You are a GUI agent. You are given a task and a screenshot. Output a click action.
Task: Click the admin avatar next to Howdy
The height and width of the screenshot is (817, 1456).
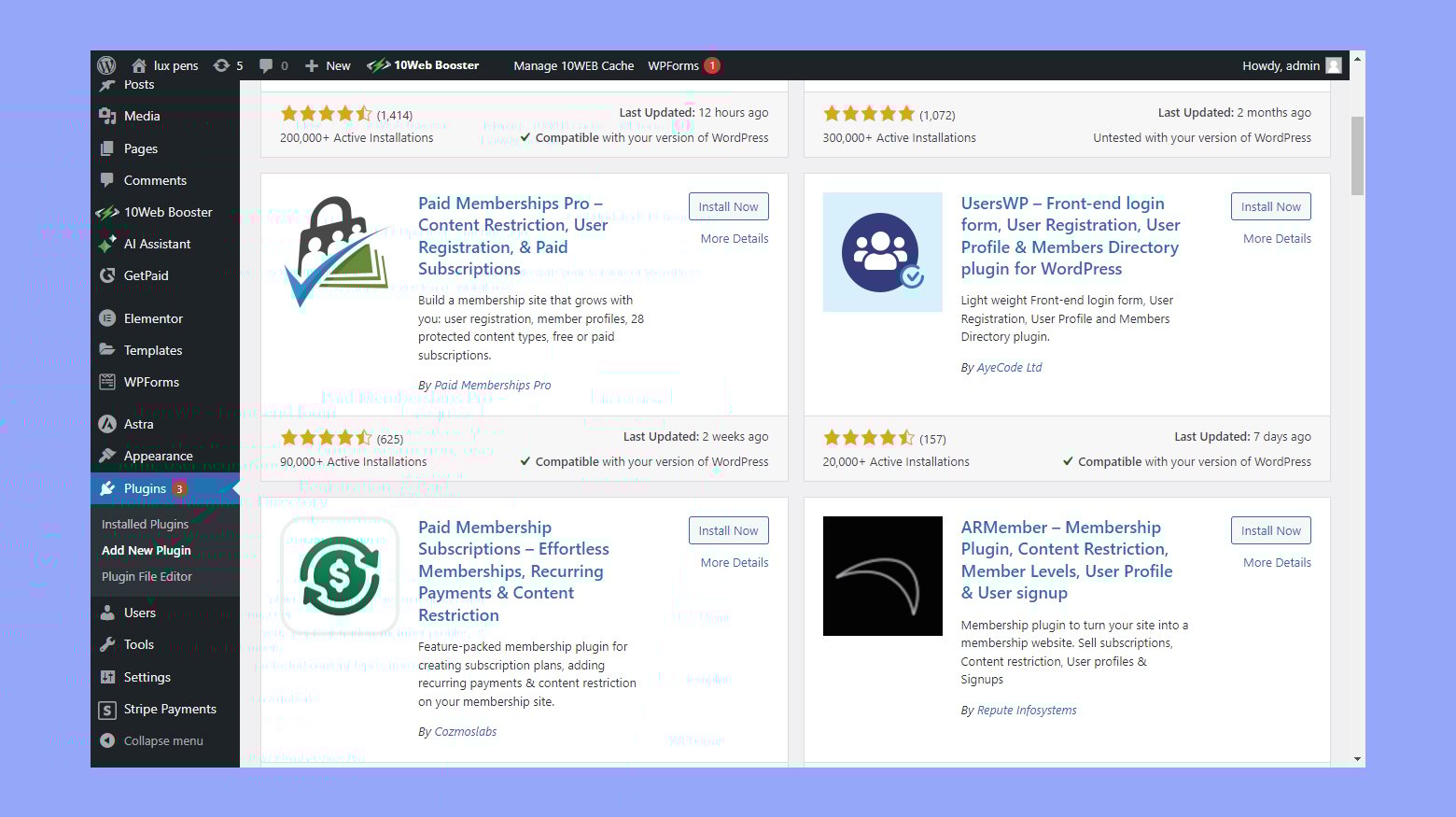(1334, 65)
